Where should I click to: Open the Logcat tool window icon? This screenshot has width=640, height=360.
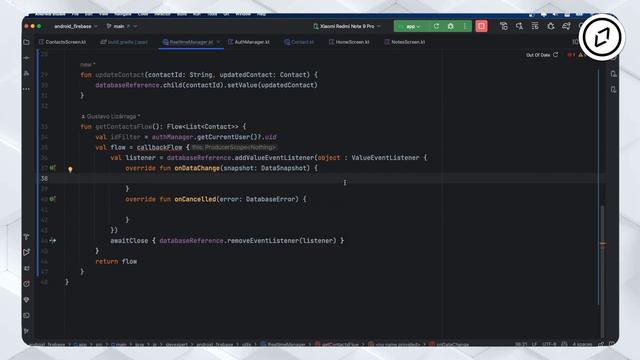point(27,268)
